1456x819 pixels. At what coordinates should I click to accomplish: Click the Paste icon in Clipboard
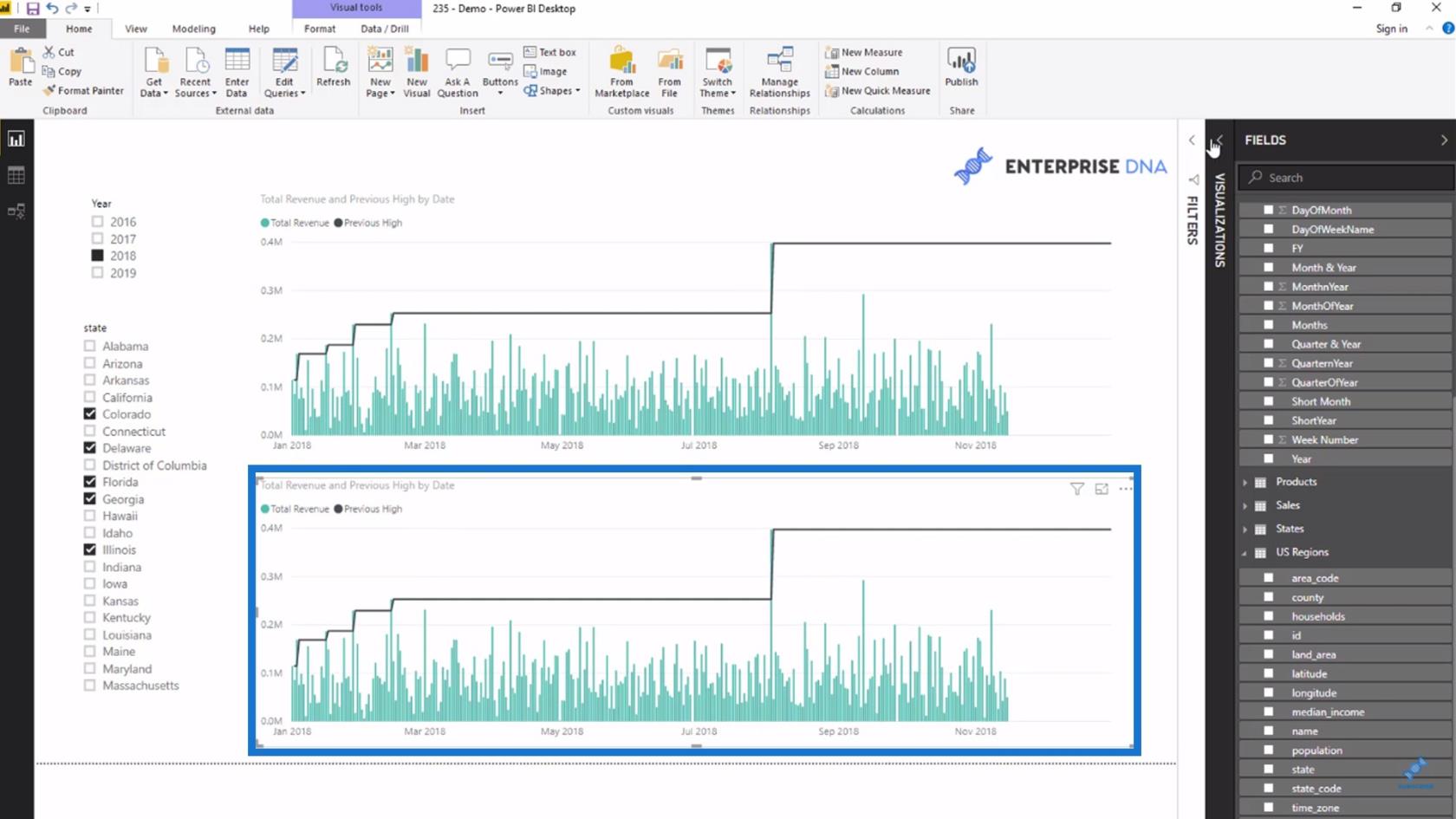(21, 62)
